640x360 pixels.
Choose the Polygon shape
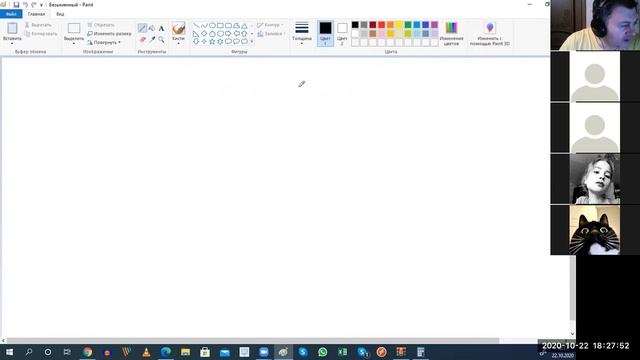pyautogui.click(x=236, y=25)
